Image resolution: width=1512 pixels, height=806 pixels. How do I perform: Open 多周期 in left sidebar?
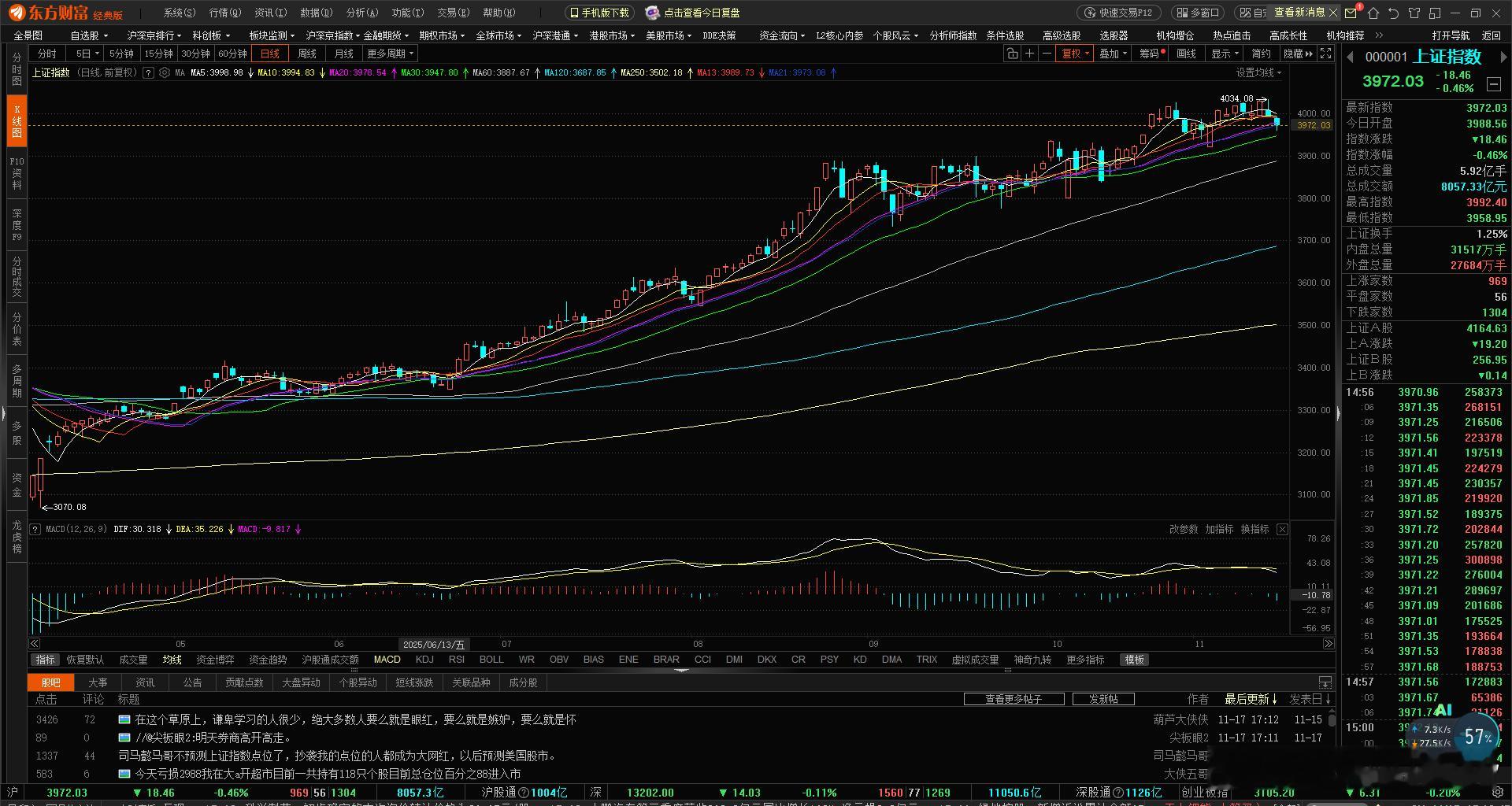[17, 380]
